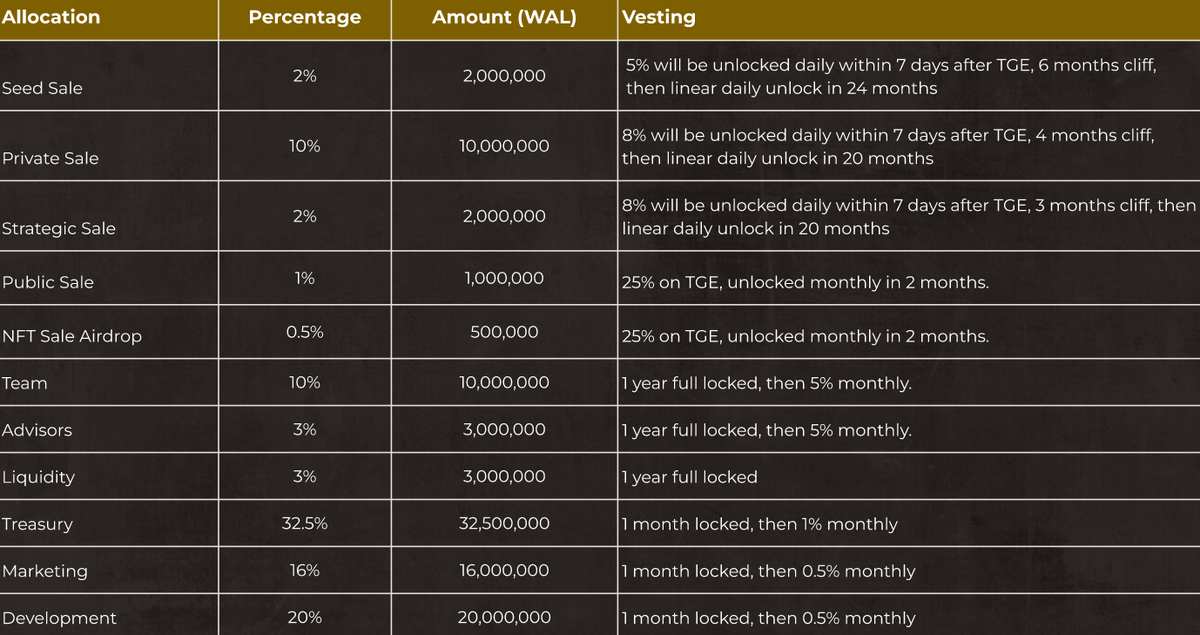Image resolution: width=1200 pixels, height=635 pixels.
Task: Click the Amount (WAL) column header
Action: coord(504,17)
